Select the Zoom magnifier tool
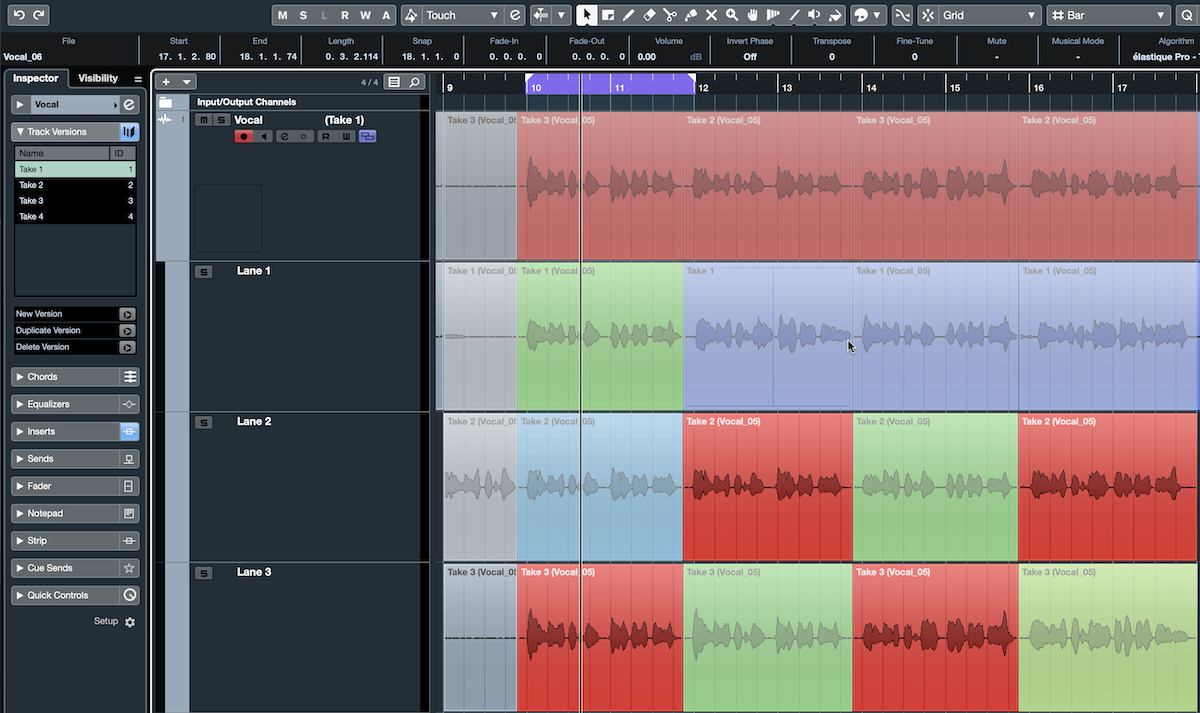The height and width of the screenshot is (713, 1200). pyautogui.click(x=732, y=15)
